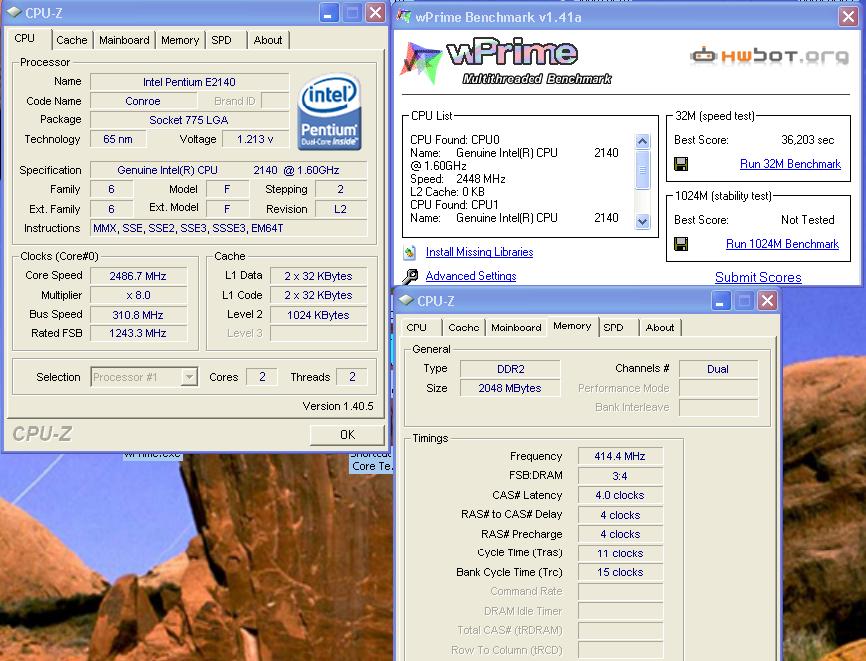Click the memory Type value DDR2
Viewport: 866px width, 661px height.
tap(510, 369)
